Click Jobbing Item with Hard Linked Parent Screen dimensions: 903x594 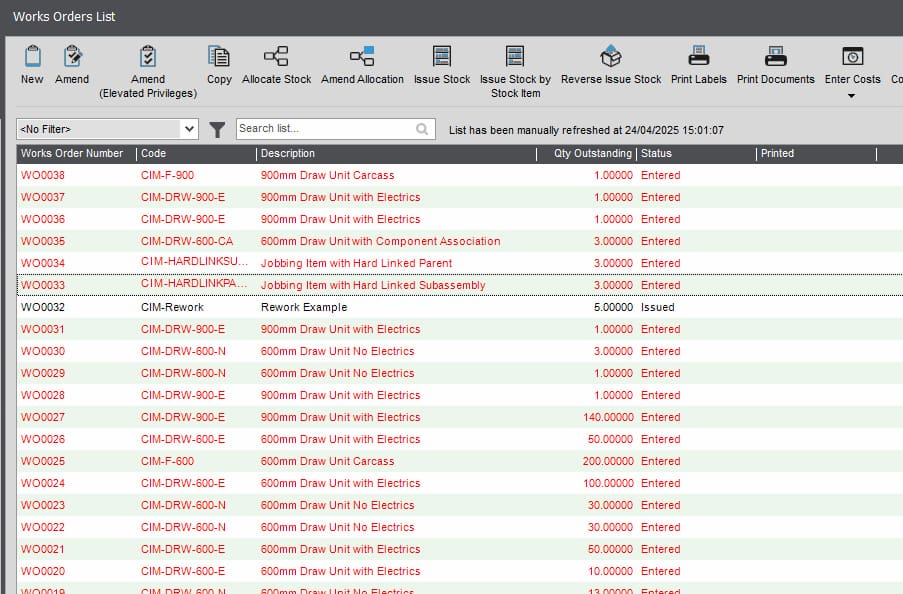356,263
